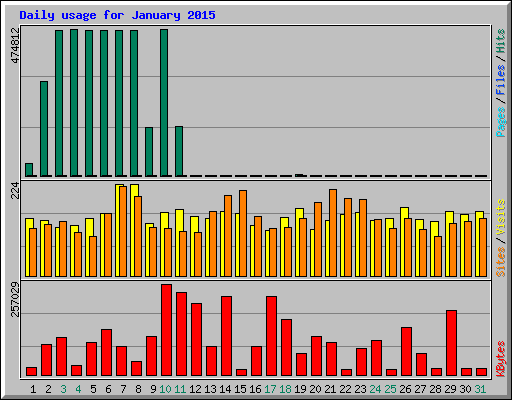Click day label 8 on the x-axis

point(138,389)
